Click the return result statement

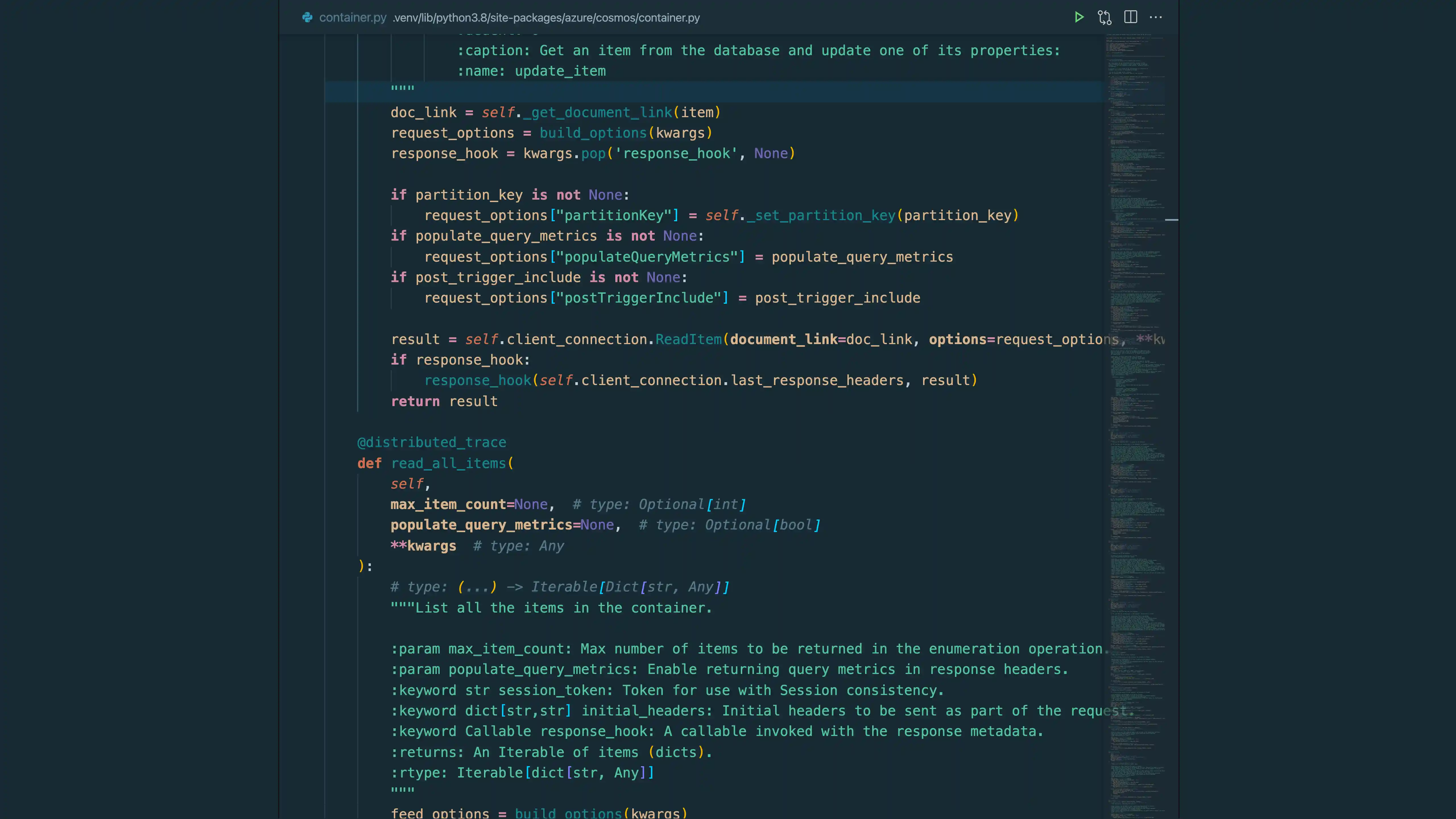(x=444, y=401)
